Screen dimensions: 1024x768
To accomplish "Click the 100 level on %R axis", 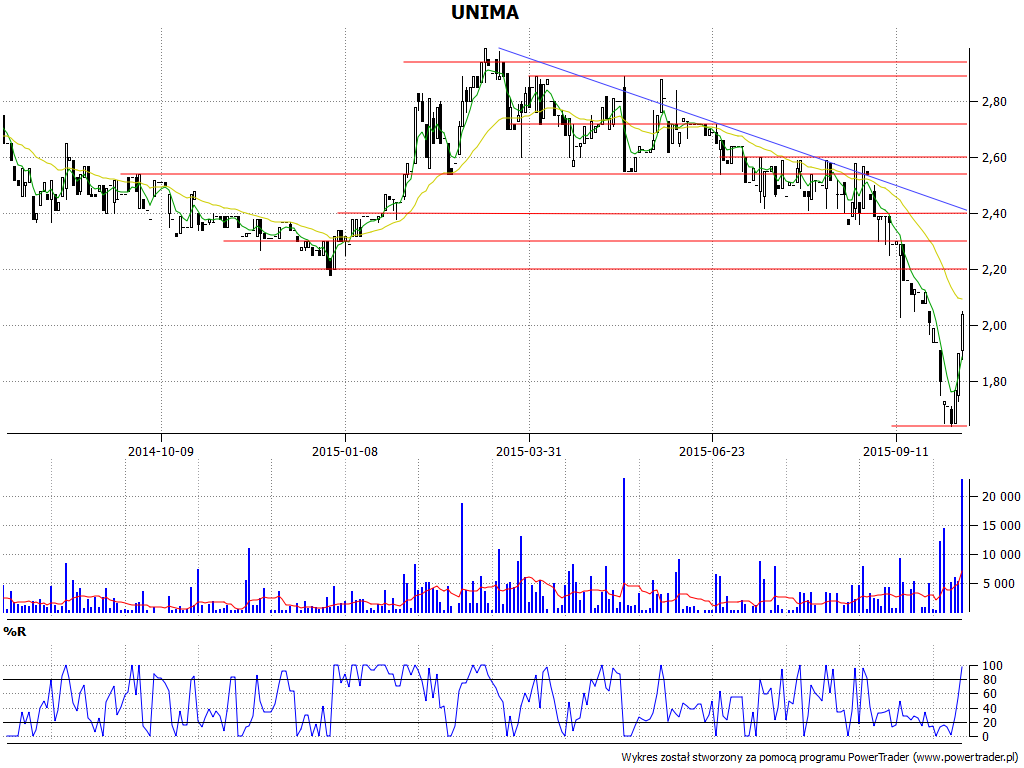I will click(992, 666).
